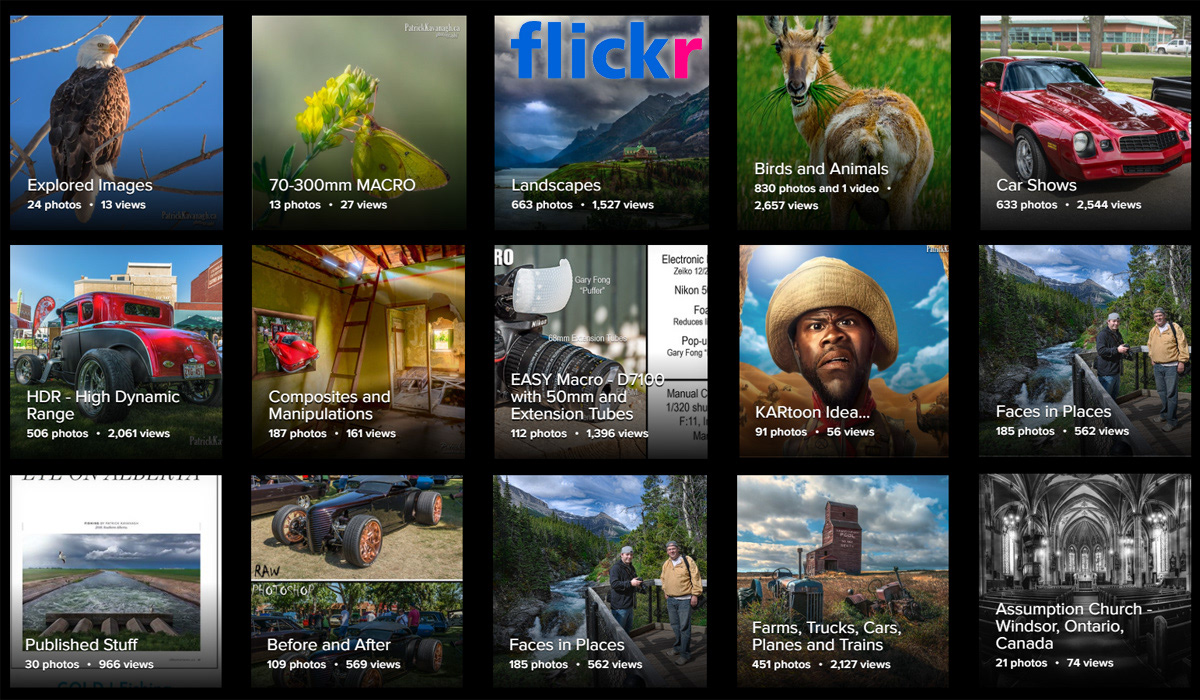
Task: Click the '24 photos' count under Explored Images
Action: pos(54,205)
